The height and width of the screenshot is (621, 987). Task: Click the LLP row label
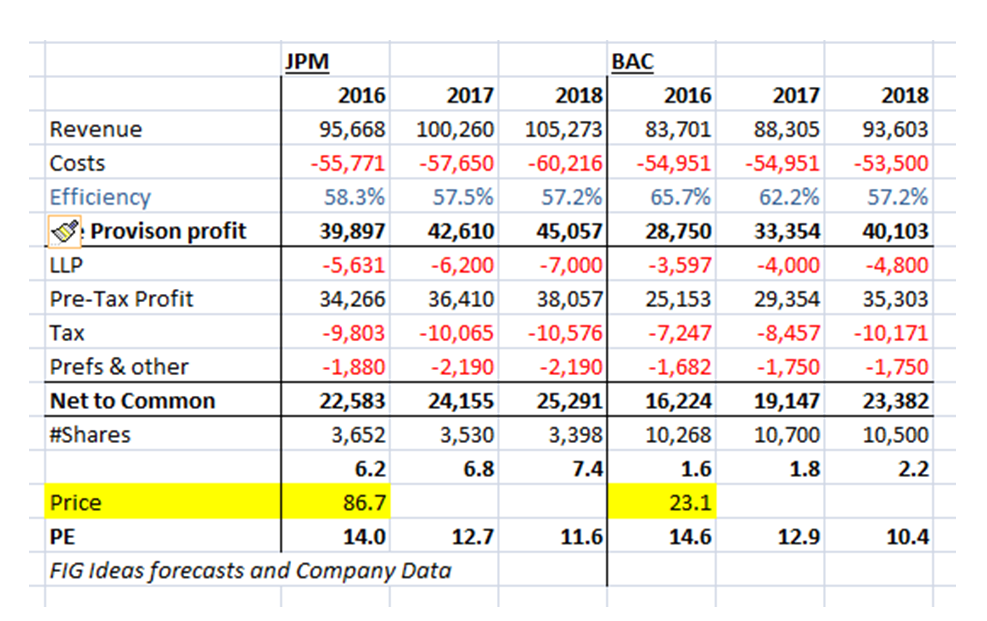[x=66, y=265]
